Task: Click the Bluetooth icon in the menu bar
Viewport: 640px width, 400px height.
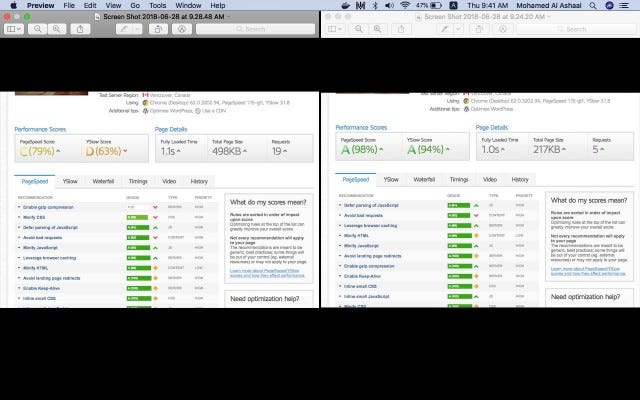Action: 375,5
